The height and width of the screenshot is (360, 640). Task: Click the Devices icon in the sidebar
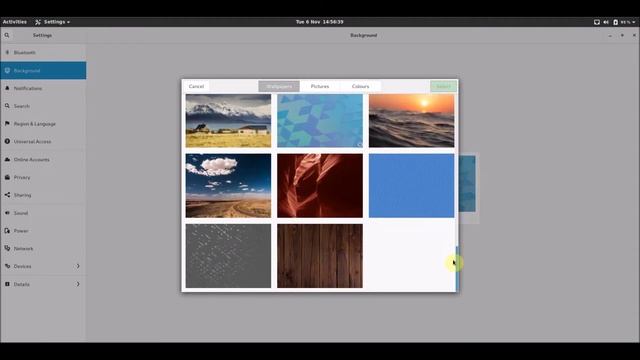click(7, 266)
